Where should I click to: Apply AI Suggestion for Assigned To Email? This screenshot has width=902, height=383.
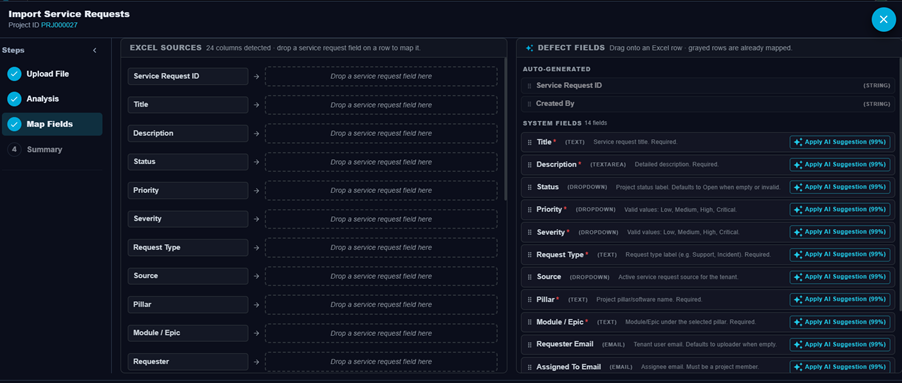pos(840,366)
